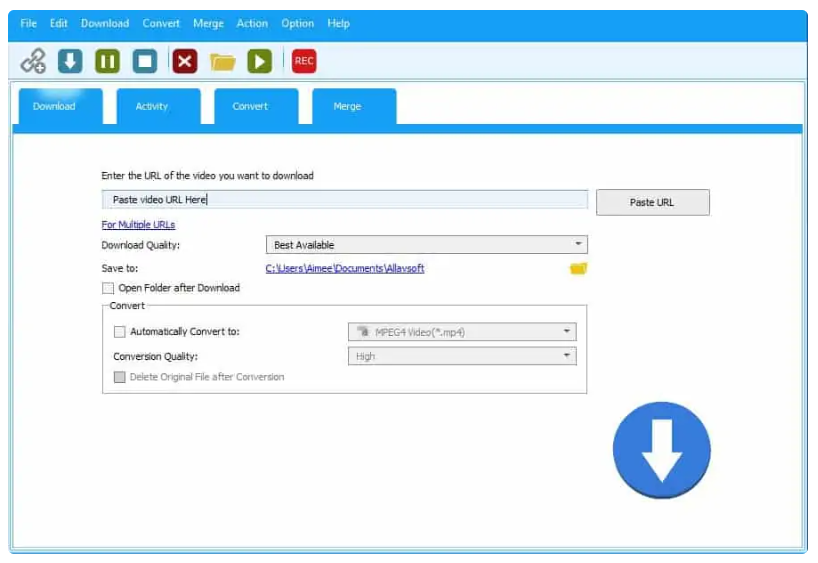Switch to the Convert tab
The width and height of the screenshot is (818, 563).
click(x=256, y=106)
